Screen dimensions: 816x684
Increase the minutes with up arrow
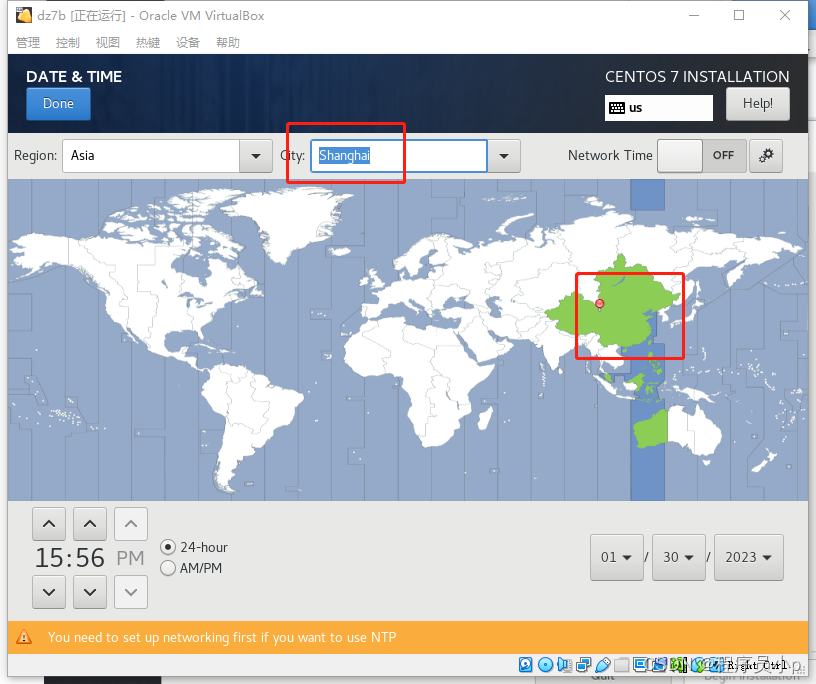pyautogui.click(x=90, y=524)
